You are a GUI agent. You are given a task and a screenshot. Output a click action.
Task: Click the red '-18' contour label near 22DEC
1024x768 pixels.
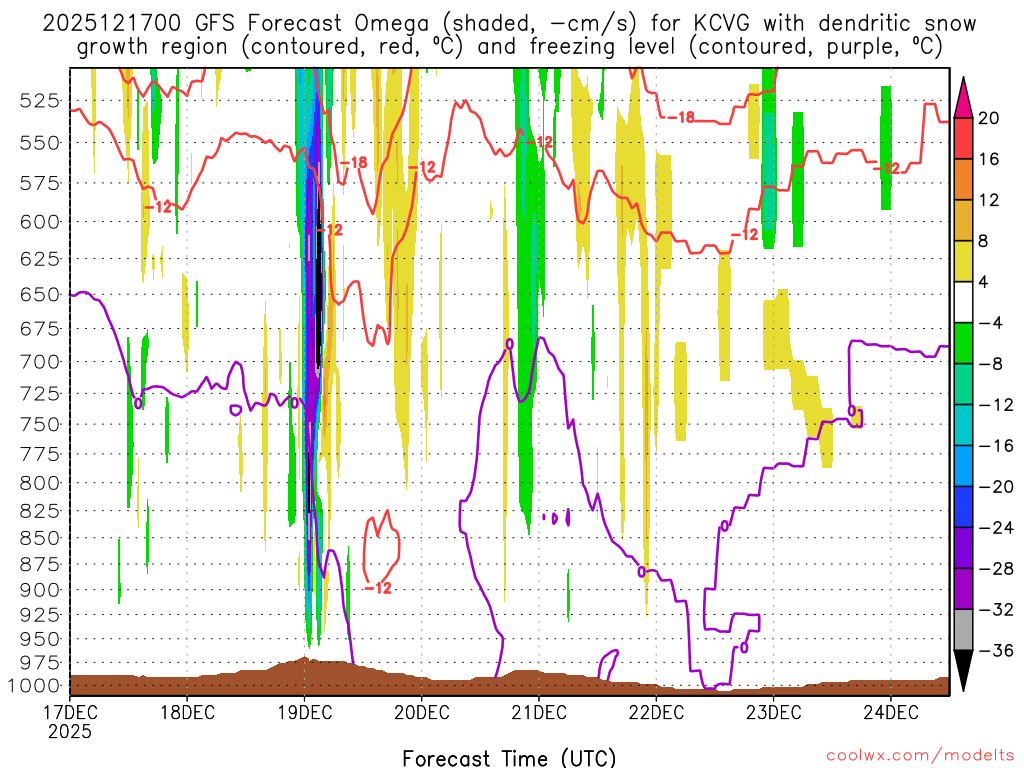pos(680,118)
